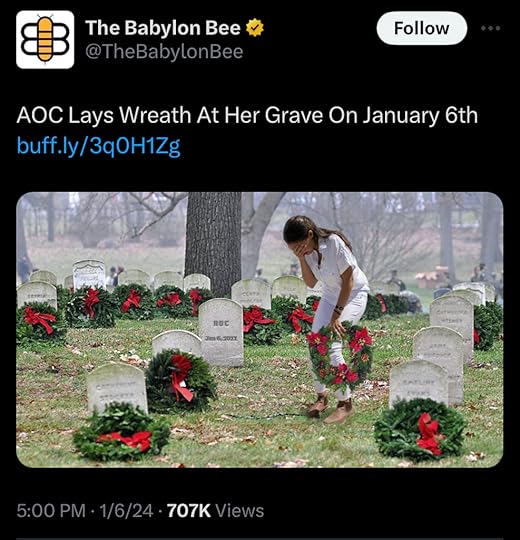Click the gold verified badge
The width and height of the screenshot is (520, 540).
[x=255, y=28]
